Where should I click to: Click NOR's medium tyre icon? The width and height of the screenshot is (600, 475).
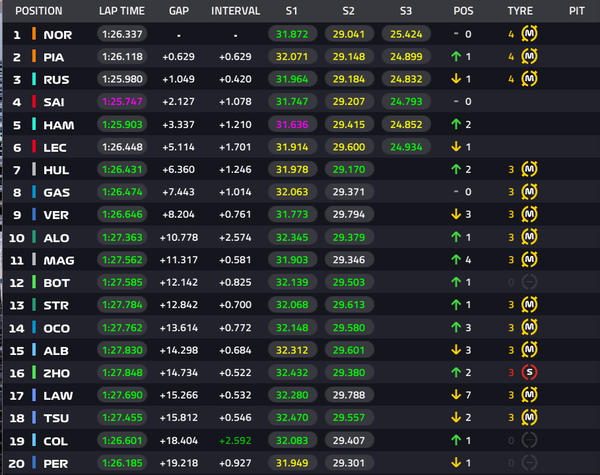click(529, 34)
